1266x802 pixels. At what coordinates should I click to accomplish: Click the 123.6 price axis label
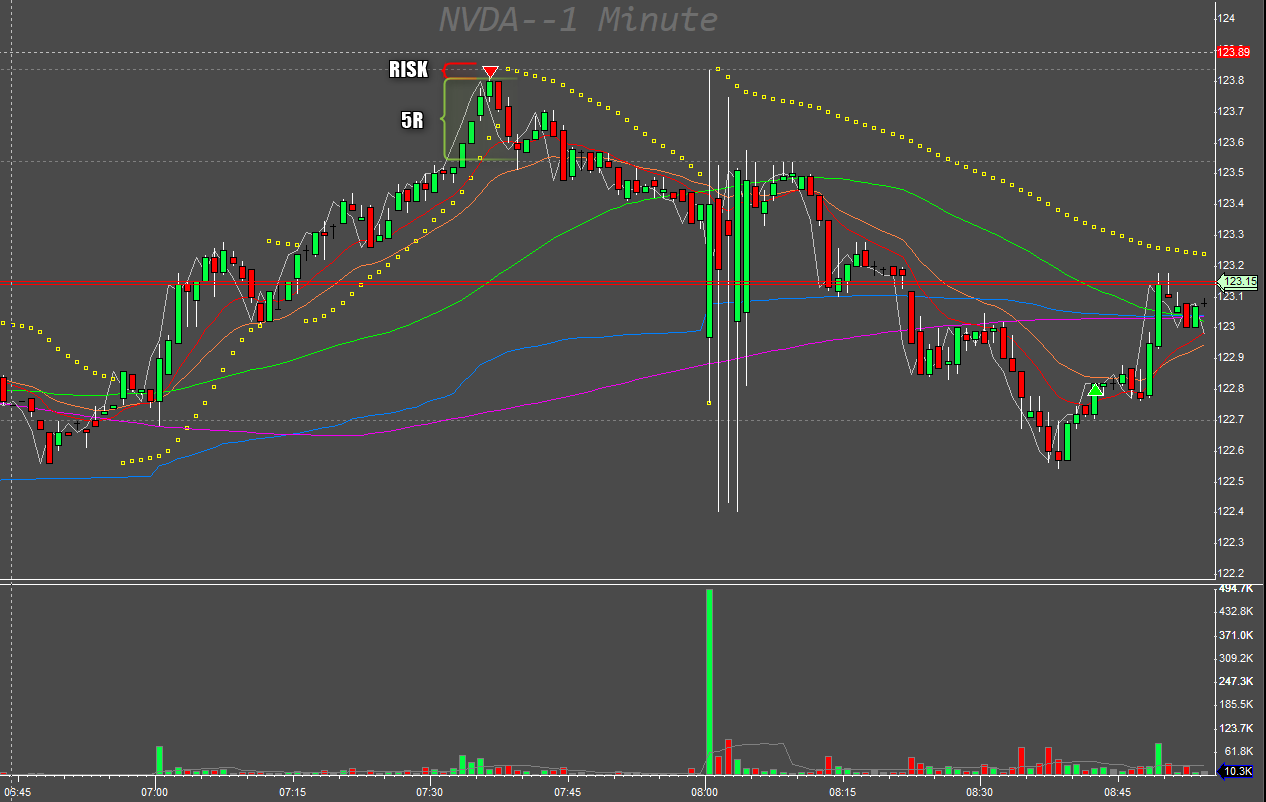(1231, 142)
